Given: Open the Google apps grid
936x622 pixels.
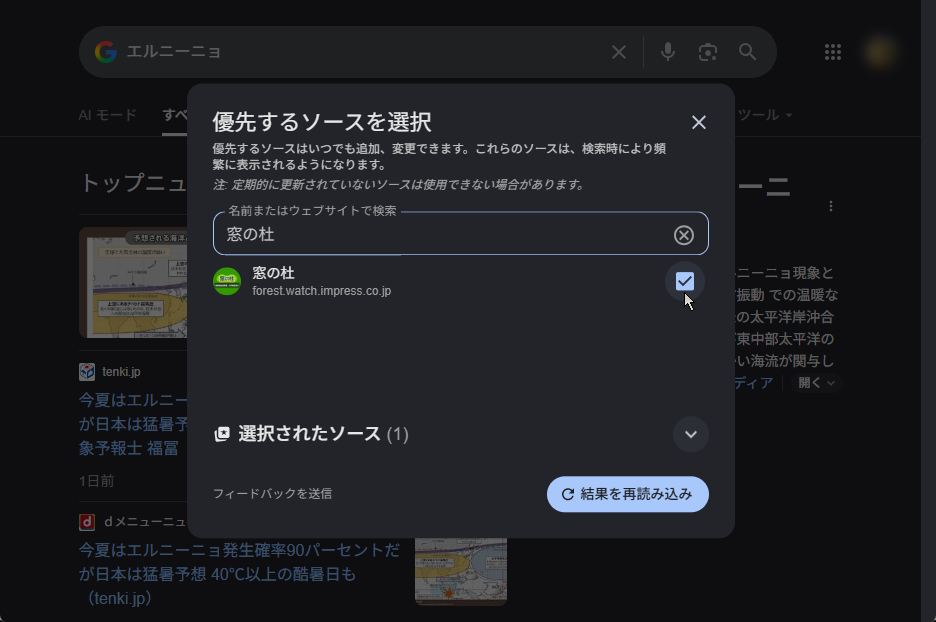Looking at the screenshot, I should pos(833,52).
